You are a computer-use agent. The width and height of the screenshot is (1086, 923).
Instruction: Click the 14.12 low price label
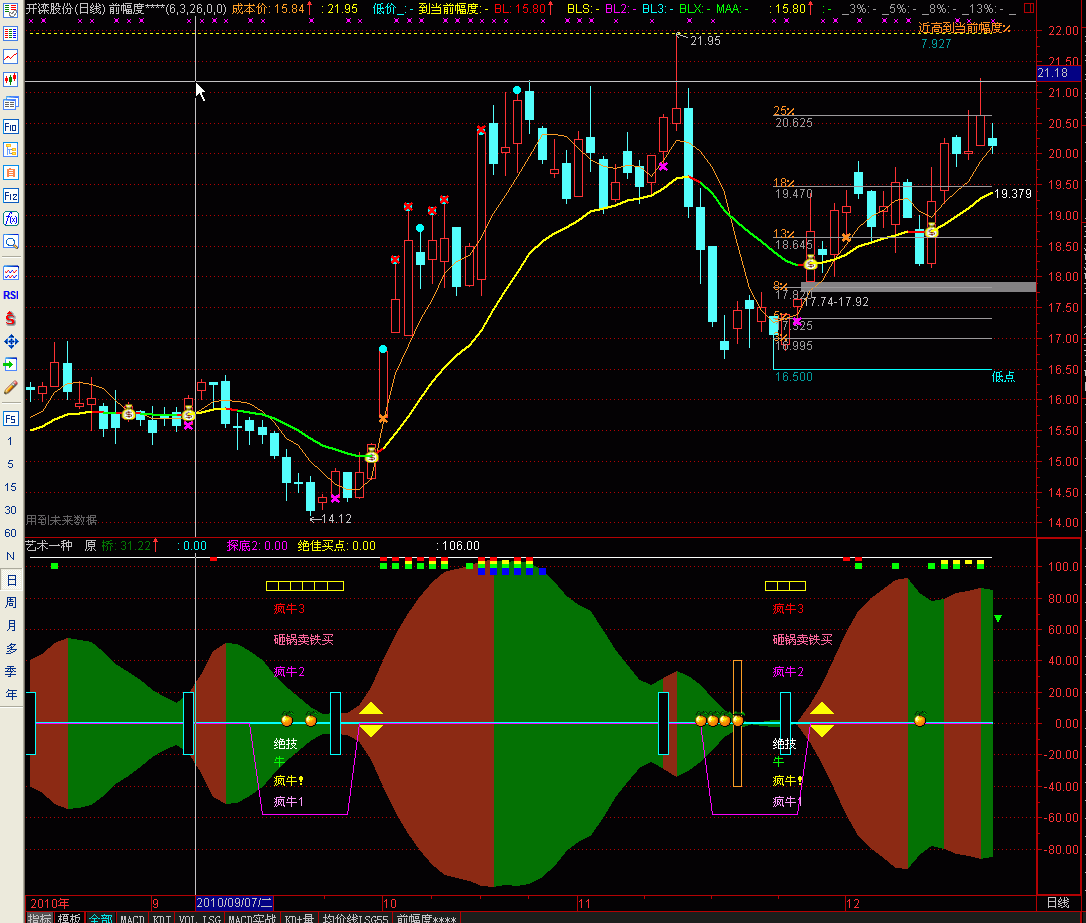pos(336,519)
